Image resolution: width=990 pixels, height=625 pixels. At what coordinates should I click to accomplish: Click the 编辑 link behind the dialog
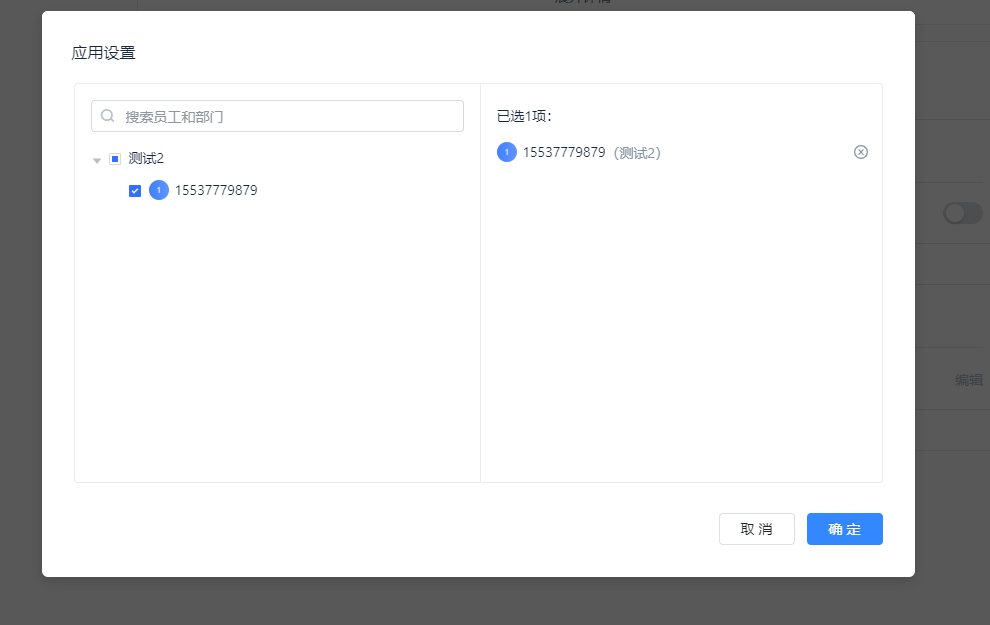click(968, 380)
